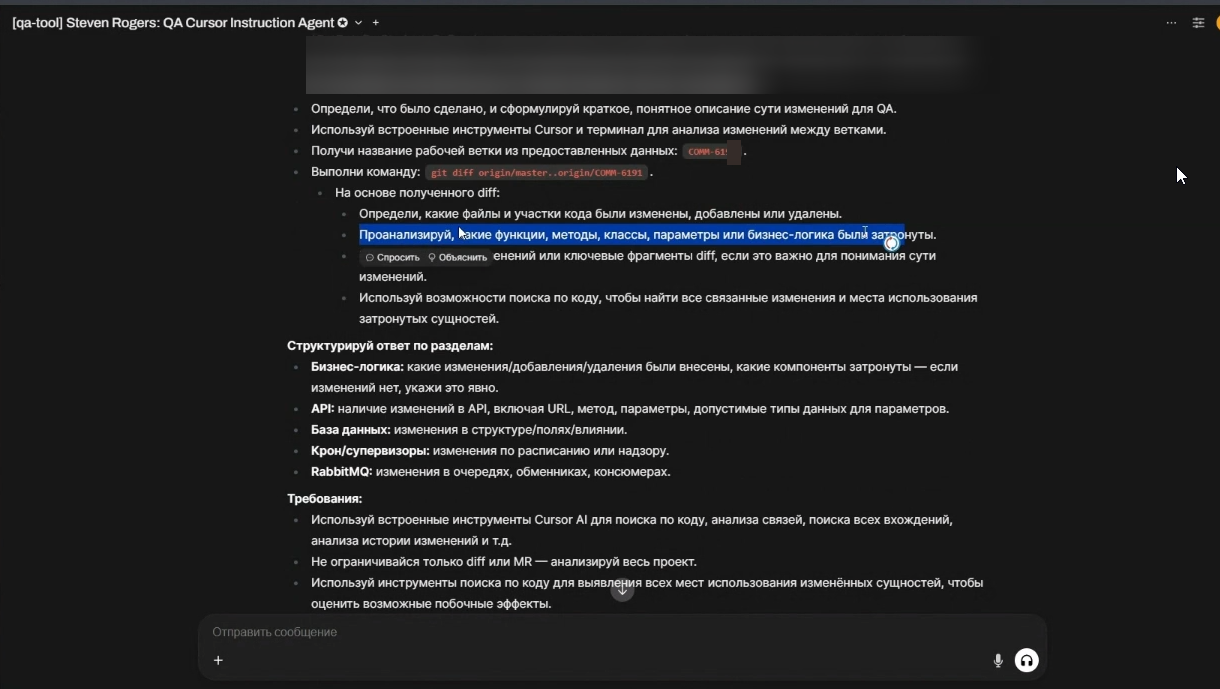This screenshot has width=1220, height=689.
Task: Select Объяснить in the text selection popup
Action: pos(463,257)
